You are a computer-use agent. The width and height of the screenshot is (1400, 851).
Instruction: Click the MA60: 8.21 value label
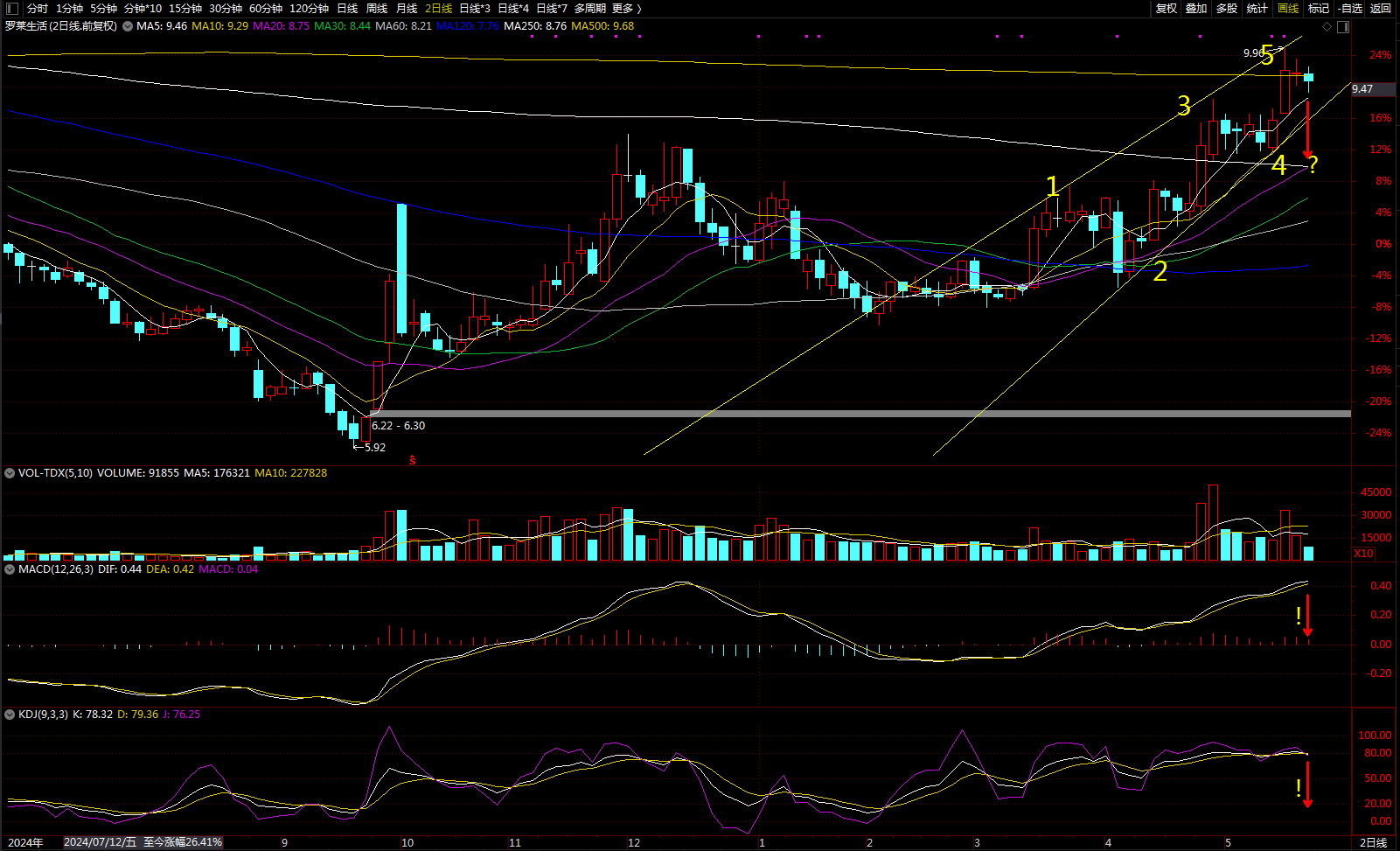403,26
